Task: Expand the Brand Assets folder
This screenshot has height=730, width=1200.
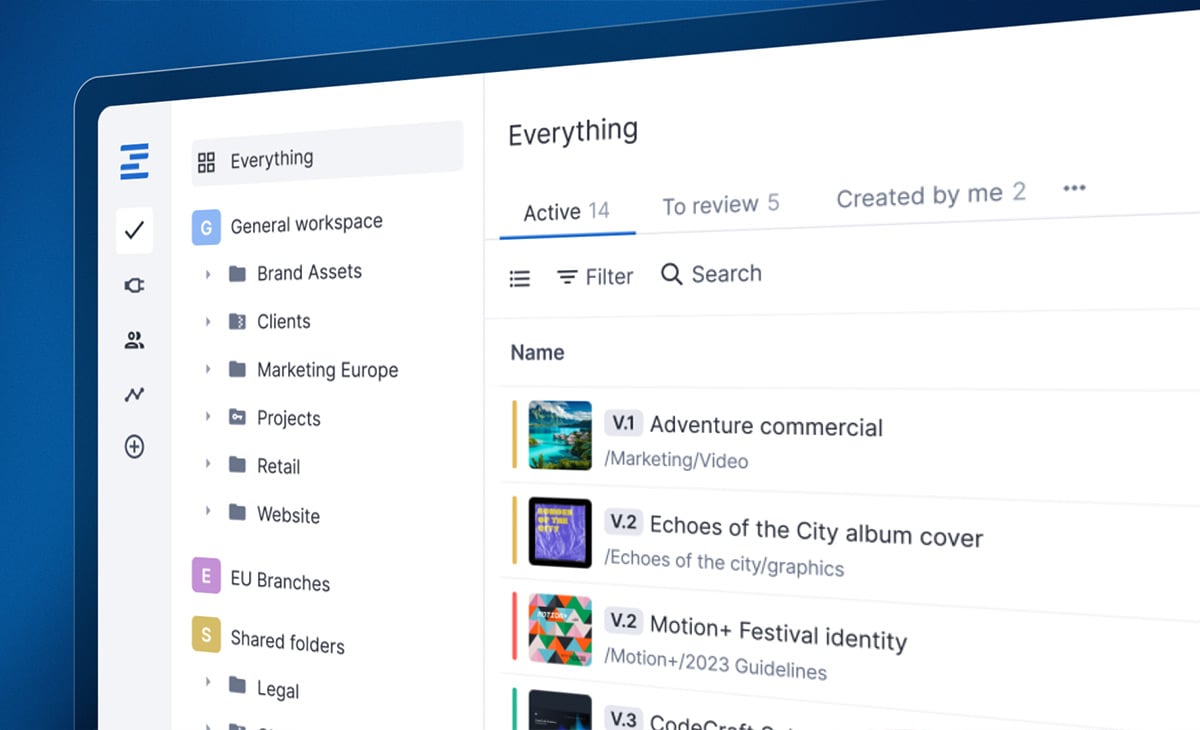Action: pyautogui.click(x=208, y=273)
